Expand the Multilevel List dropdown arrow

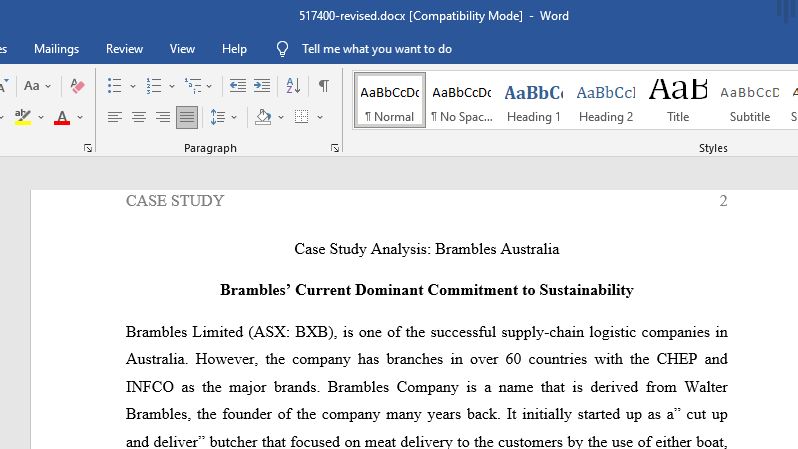pos(209,87)
